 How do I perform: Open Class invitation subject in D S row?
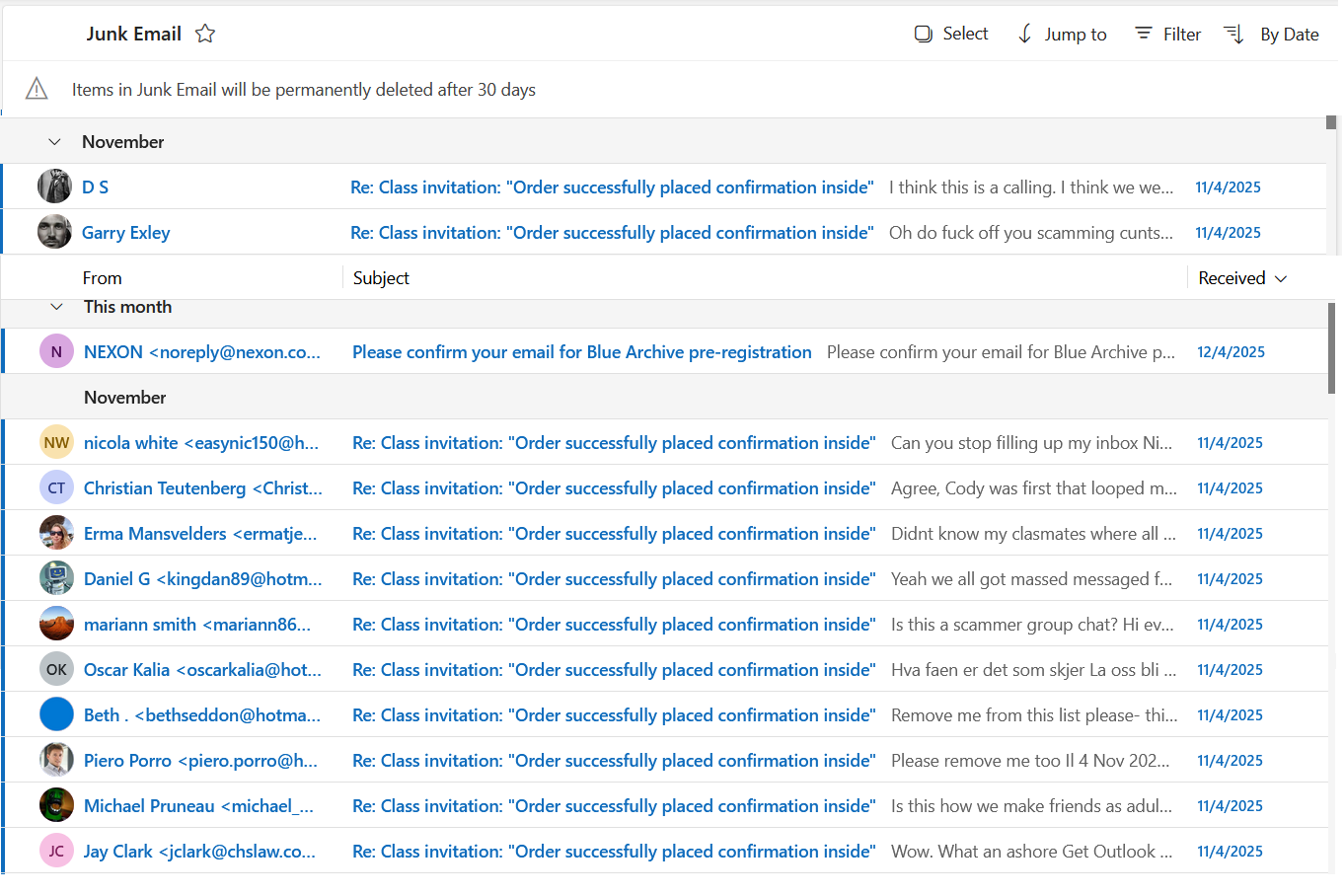click(x=612, y=187)
